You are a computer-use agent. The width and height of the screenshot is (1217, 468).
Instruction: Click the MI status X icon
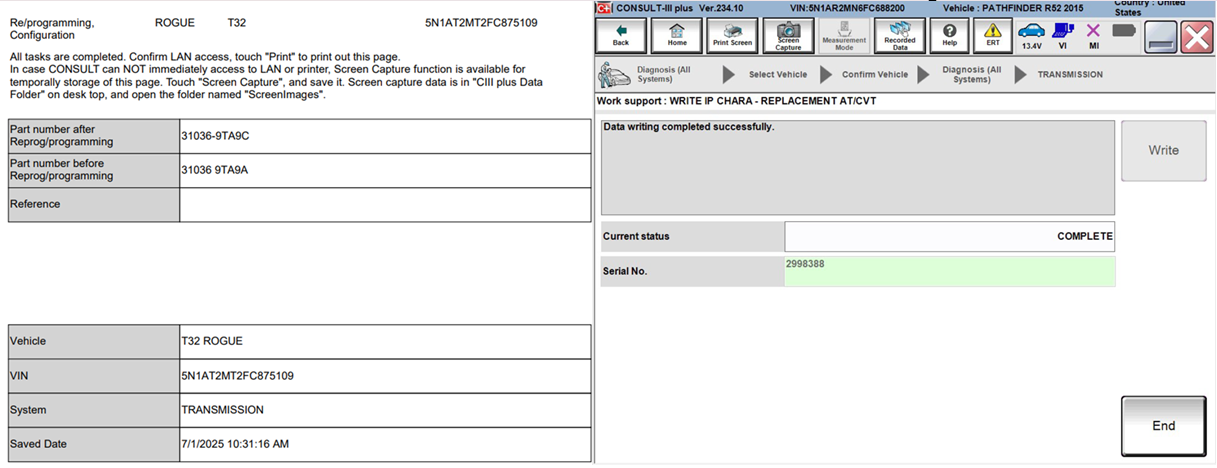tap(1093, 37)
